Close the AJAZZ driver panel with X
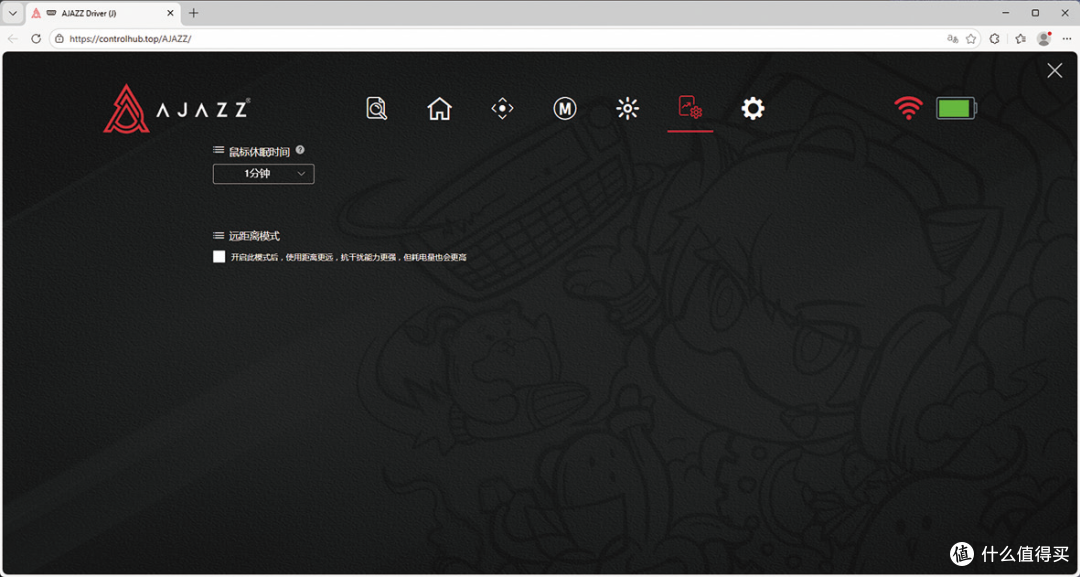Screen dimensions: 1080x577 [1055, 70]
